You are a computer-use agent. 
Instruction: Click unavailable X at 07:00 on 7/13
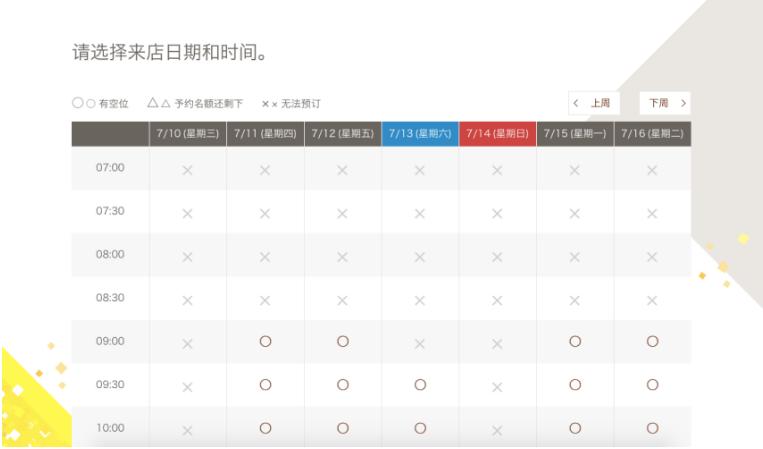point(419,170)
